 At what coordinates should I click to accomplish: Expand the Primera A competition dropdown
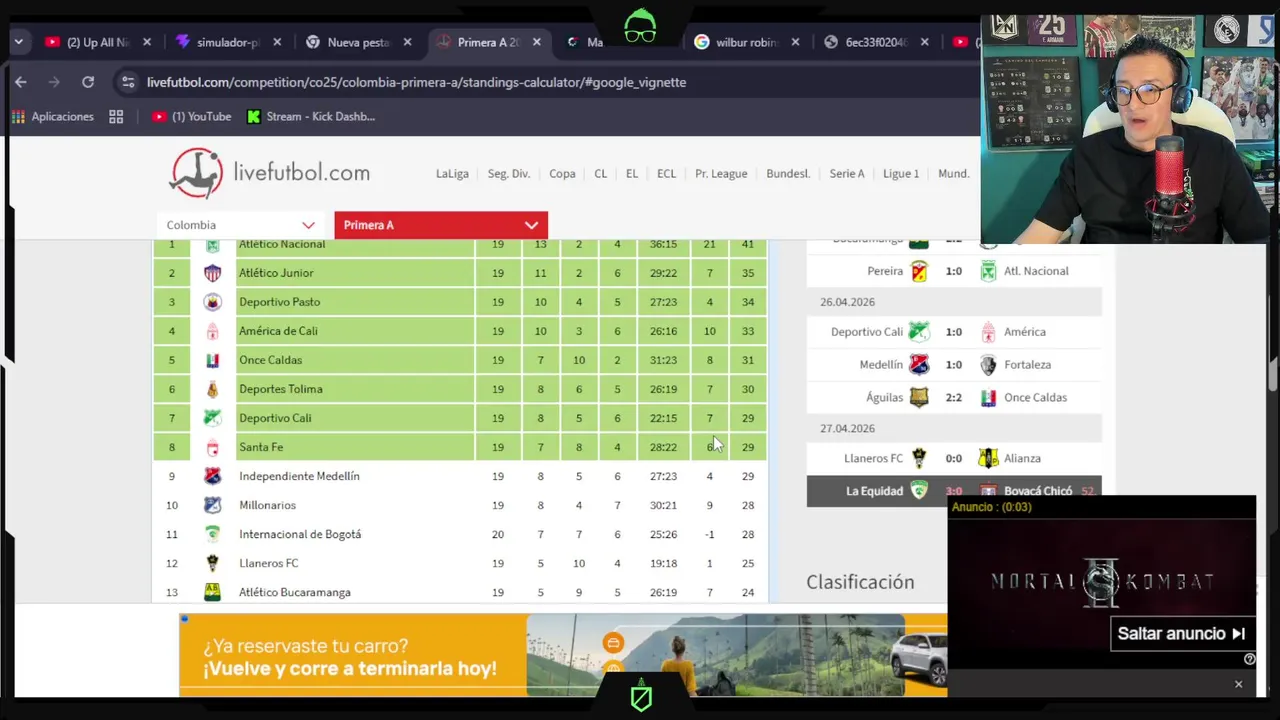coord(441,225)
